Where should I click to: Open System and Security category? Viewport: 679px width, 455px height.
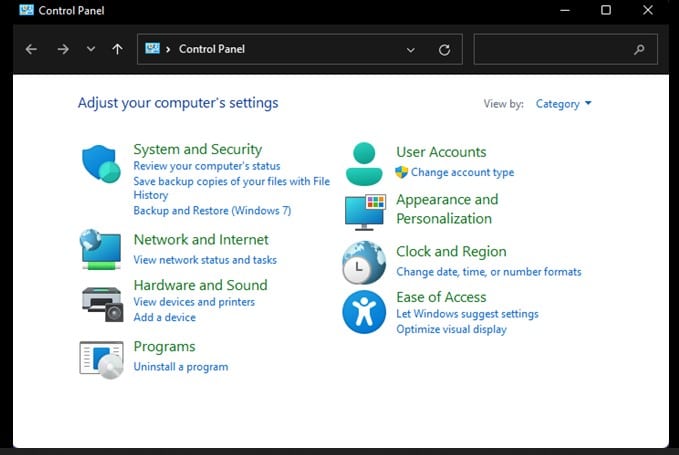(197, 149)
